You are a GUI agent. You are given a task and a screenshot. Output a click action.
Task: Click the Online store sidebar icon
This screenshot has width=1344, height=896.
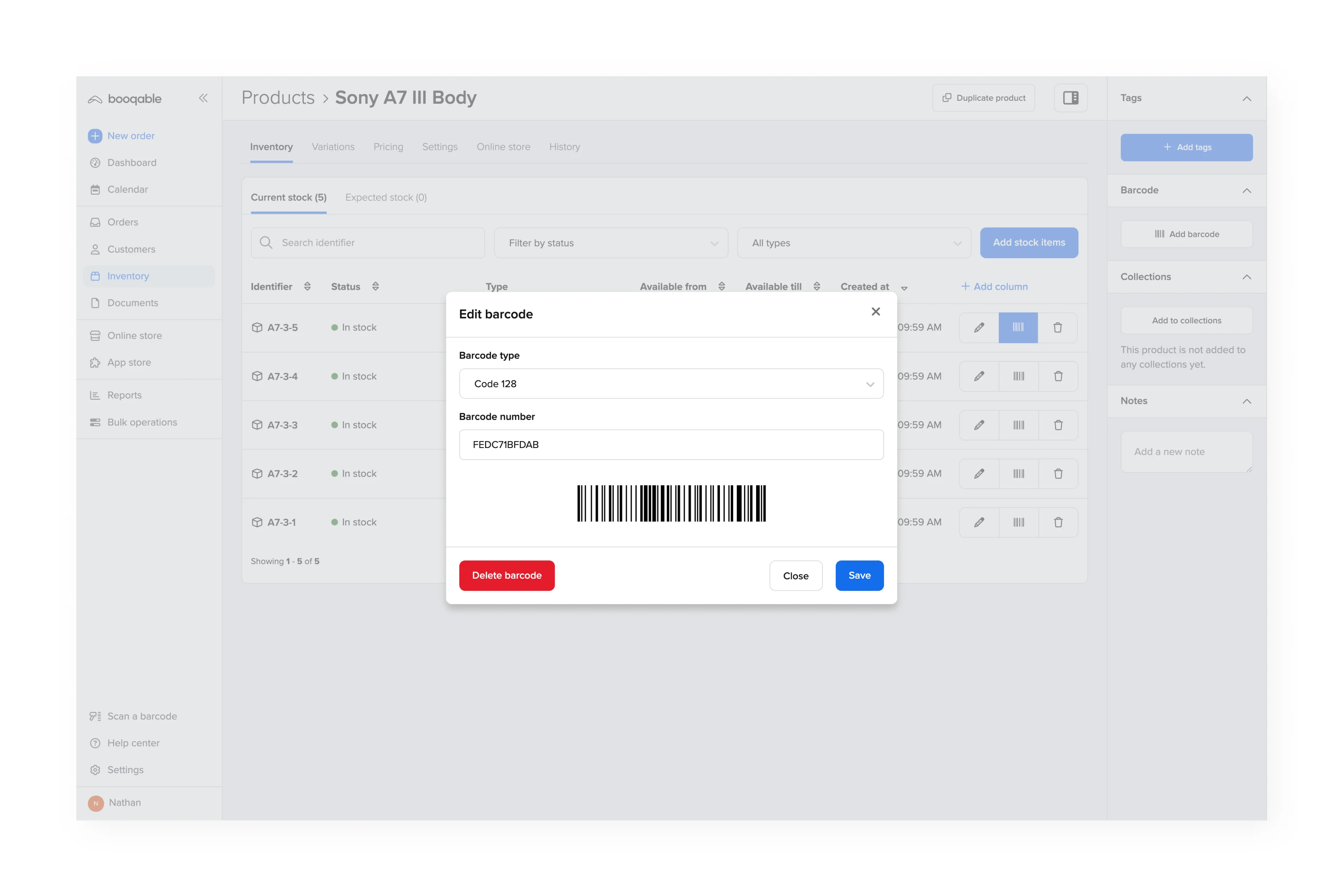tap(95, 336)
